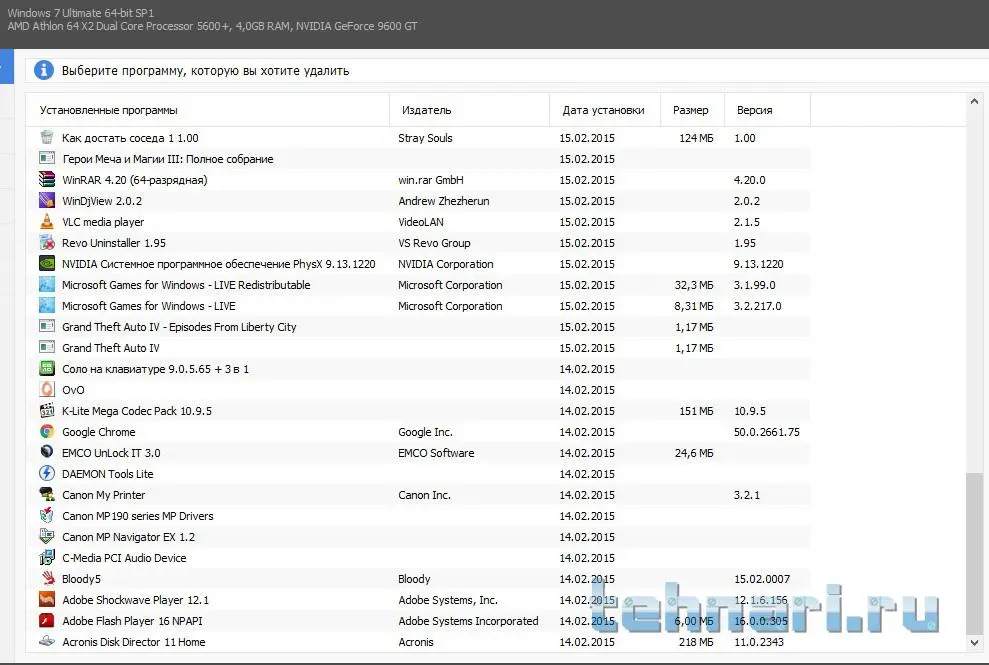Click publisher win.rar GmbH
The height and width of the screenshot is (665, 989).
point(431,180)
